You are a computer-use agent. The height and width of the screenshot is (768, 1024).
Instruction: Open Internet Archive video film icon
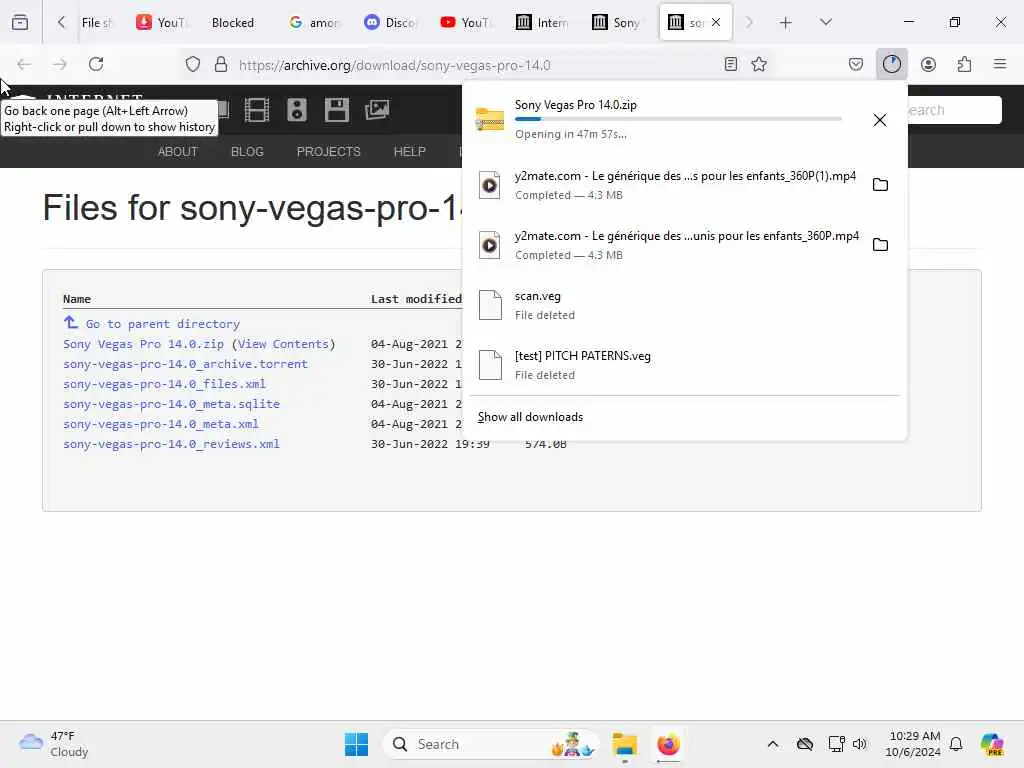click(257, 110)
